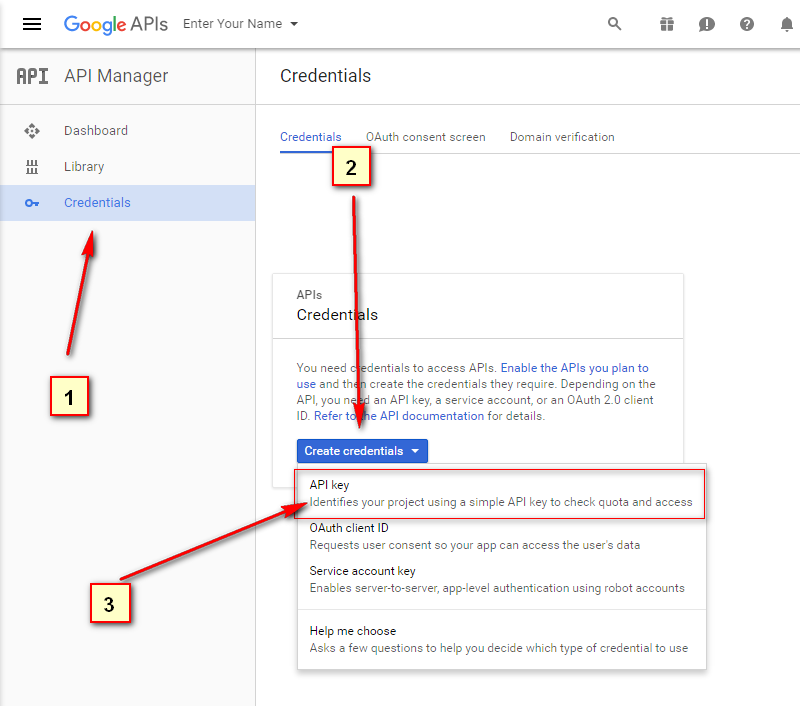Click the Google APIs logo
The width and height of the screenshot is (800, 706).
(115, 24)
